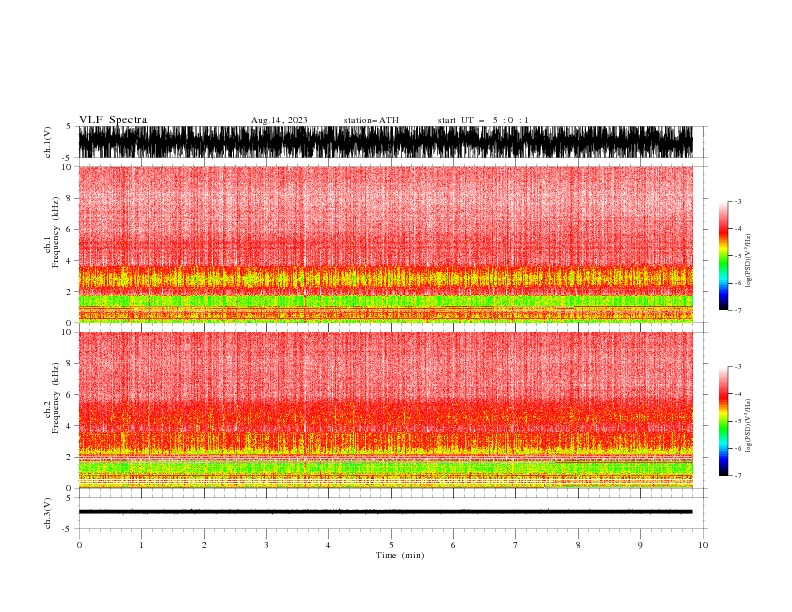Click the "-7" label on ch.1 color bar

coord(738,310)
